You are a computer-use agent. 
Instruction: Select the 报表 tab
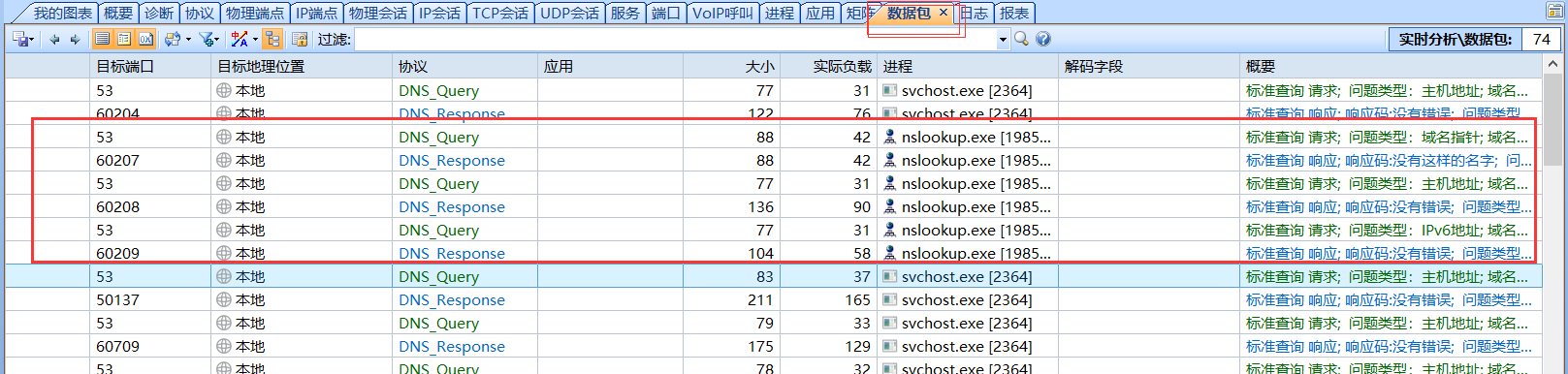pos(1015,13)
